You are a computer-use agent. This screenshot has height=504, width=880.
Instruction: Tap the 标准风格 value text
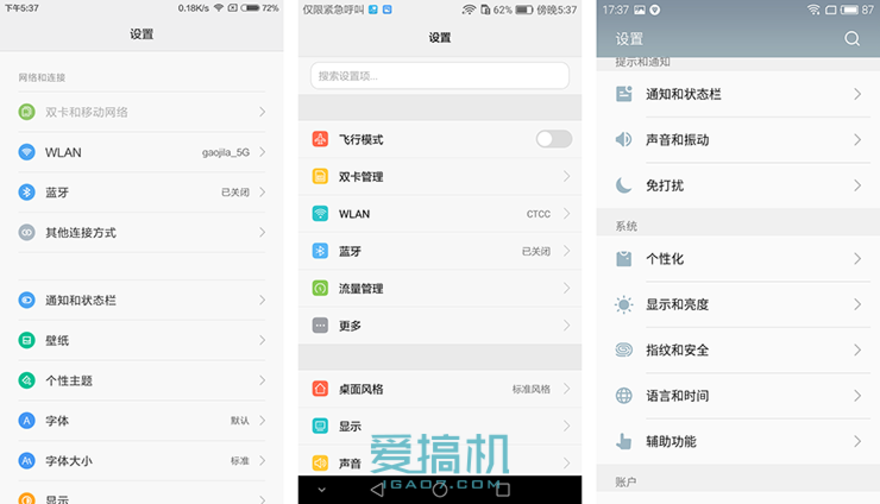pos(531,389)
